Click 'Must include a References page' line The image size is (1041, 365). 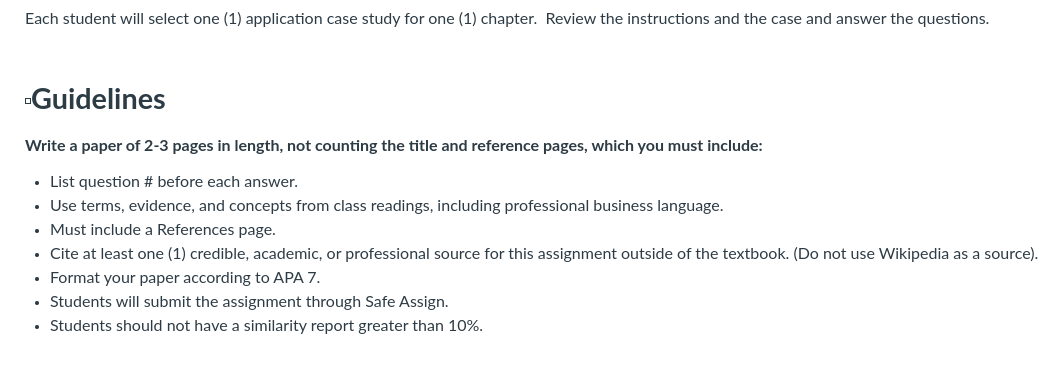(x=163, y=230)
